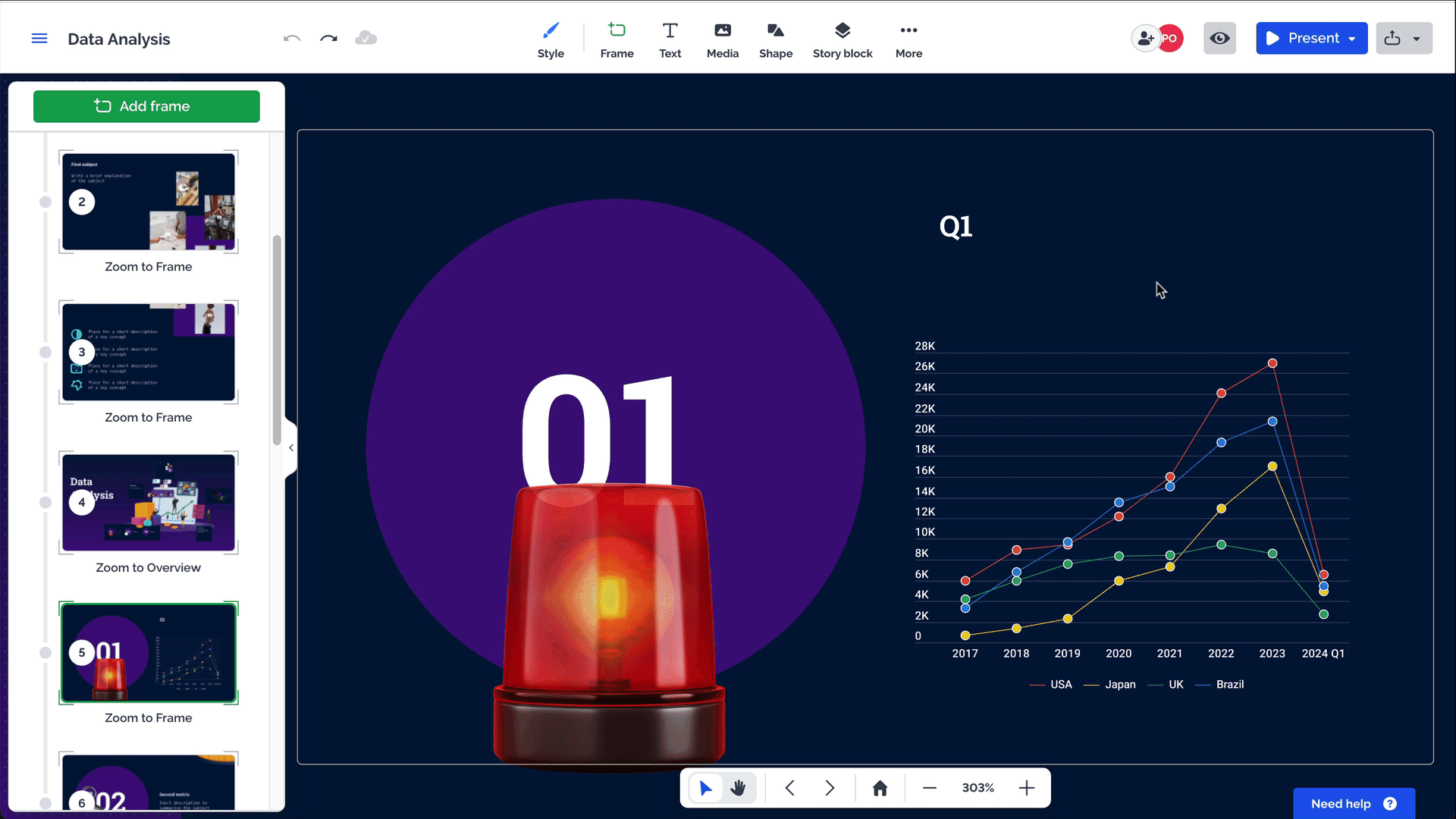Image resolution: width=1456 pixels, height=819 pixels.
Task: Start presentation with Present button
Action: (x=1304, y=38)
